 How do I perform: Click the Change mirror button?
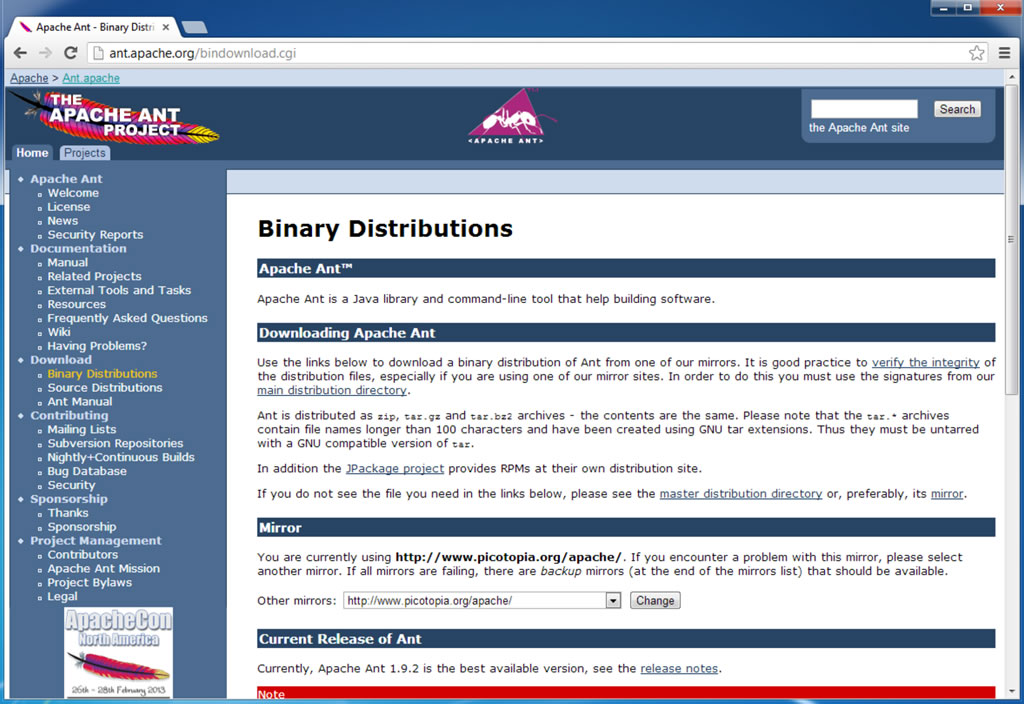point(655,600)
